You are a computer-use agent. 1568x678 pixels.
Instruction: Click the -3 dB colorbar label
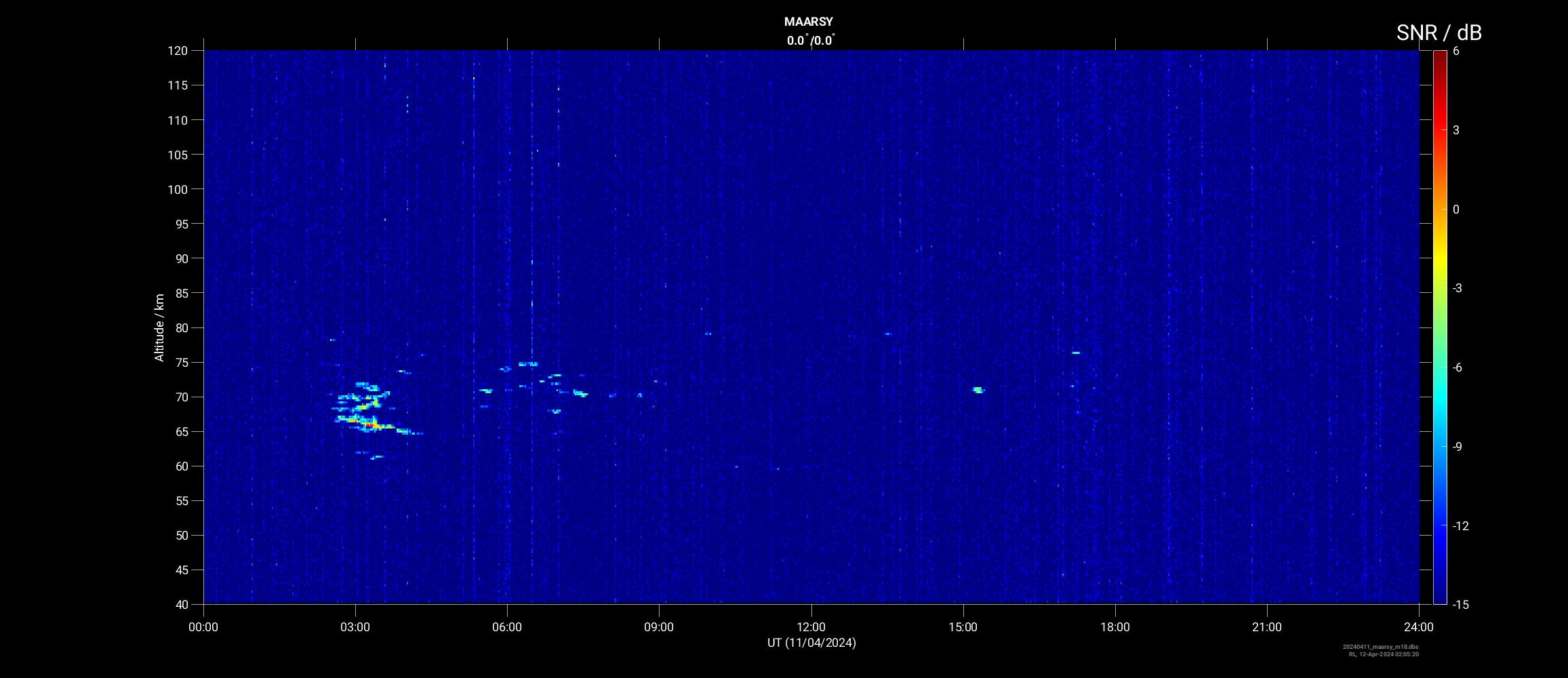(x=1458, y=288)
